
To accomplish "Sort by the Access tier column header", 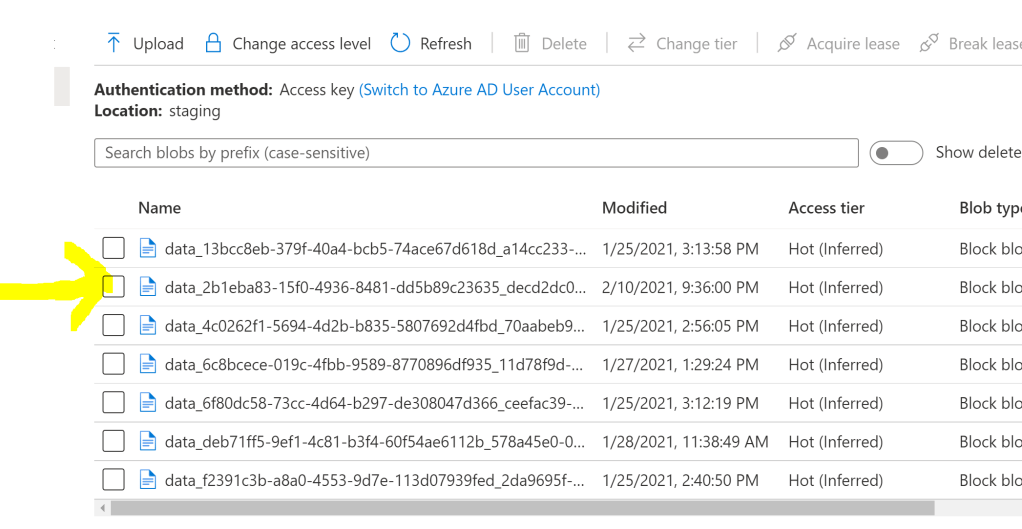I will 826,208.
